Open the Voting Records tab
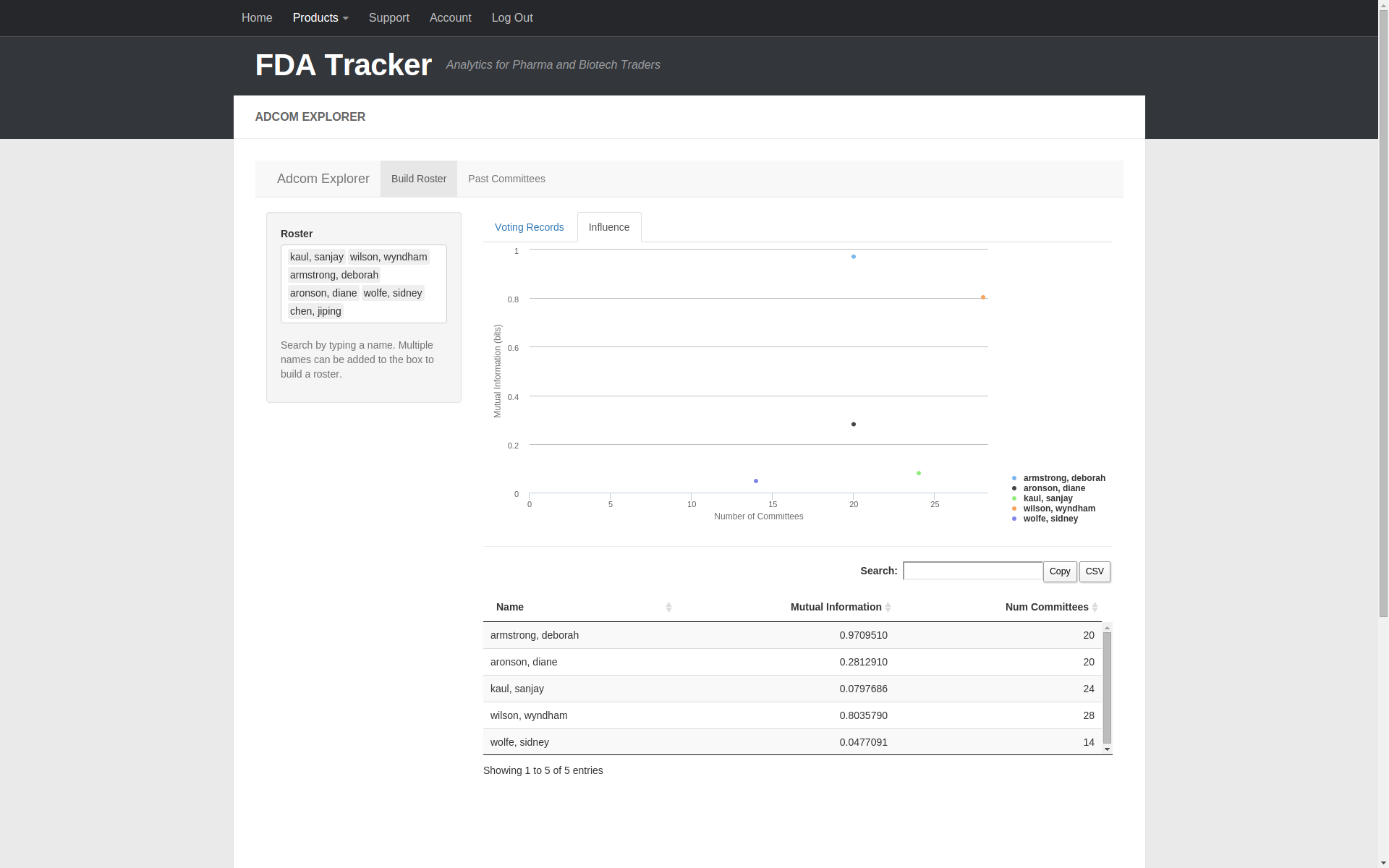The image size is (1389, 868). (530, 227)
